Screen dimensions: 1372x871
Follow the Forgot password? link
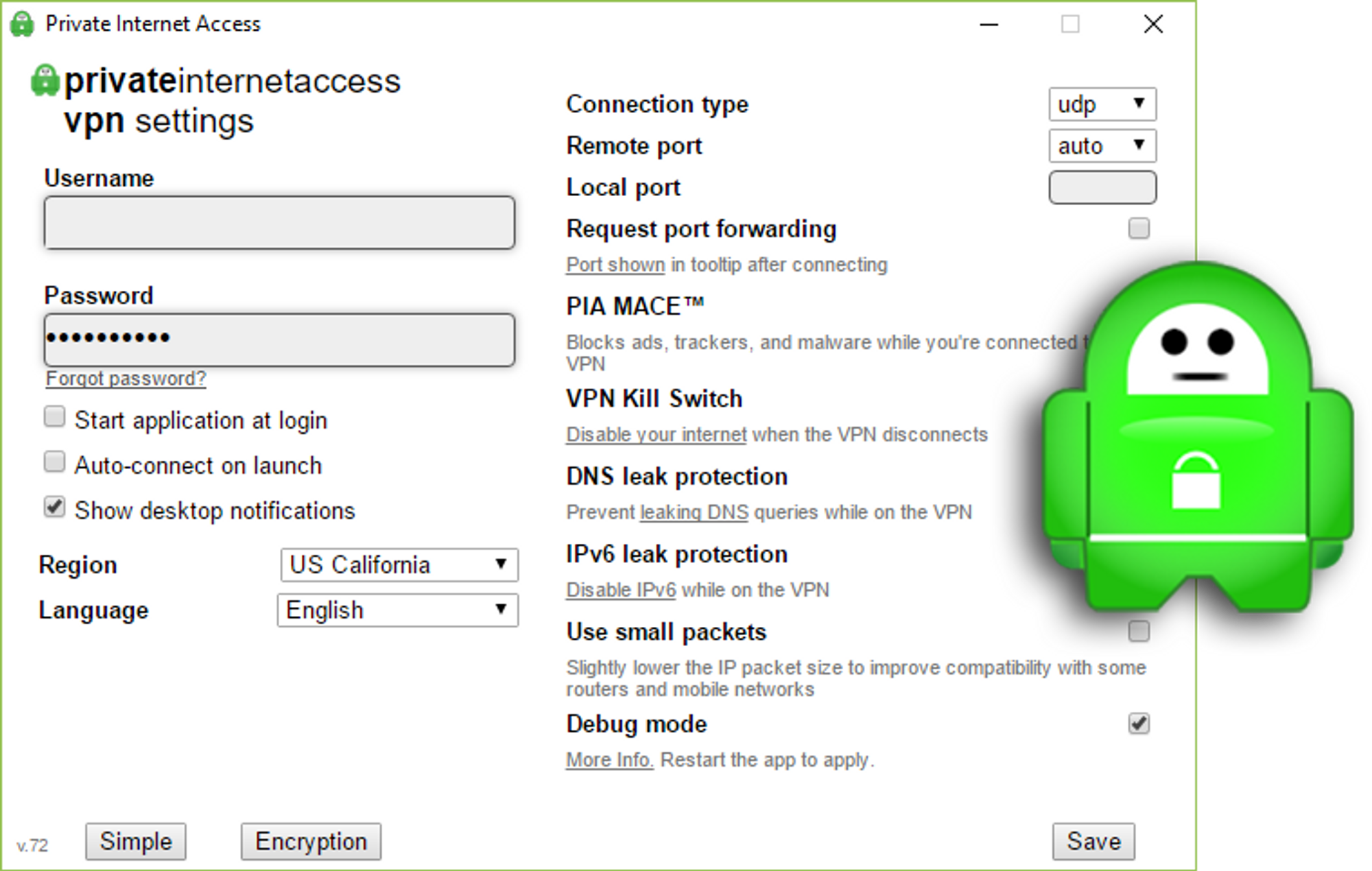point(126,379)
